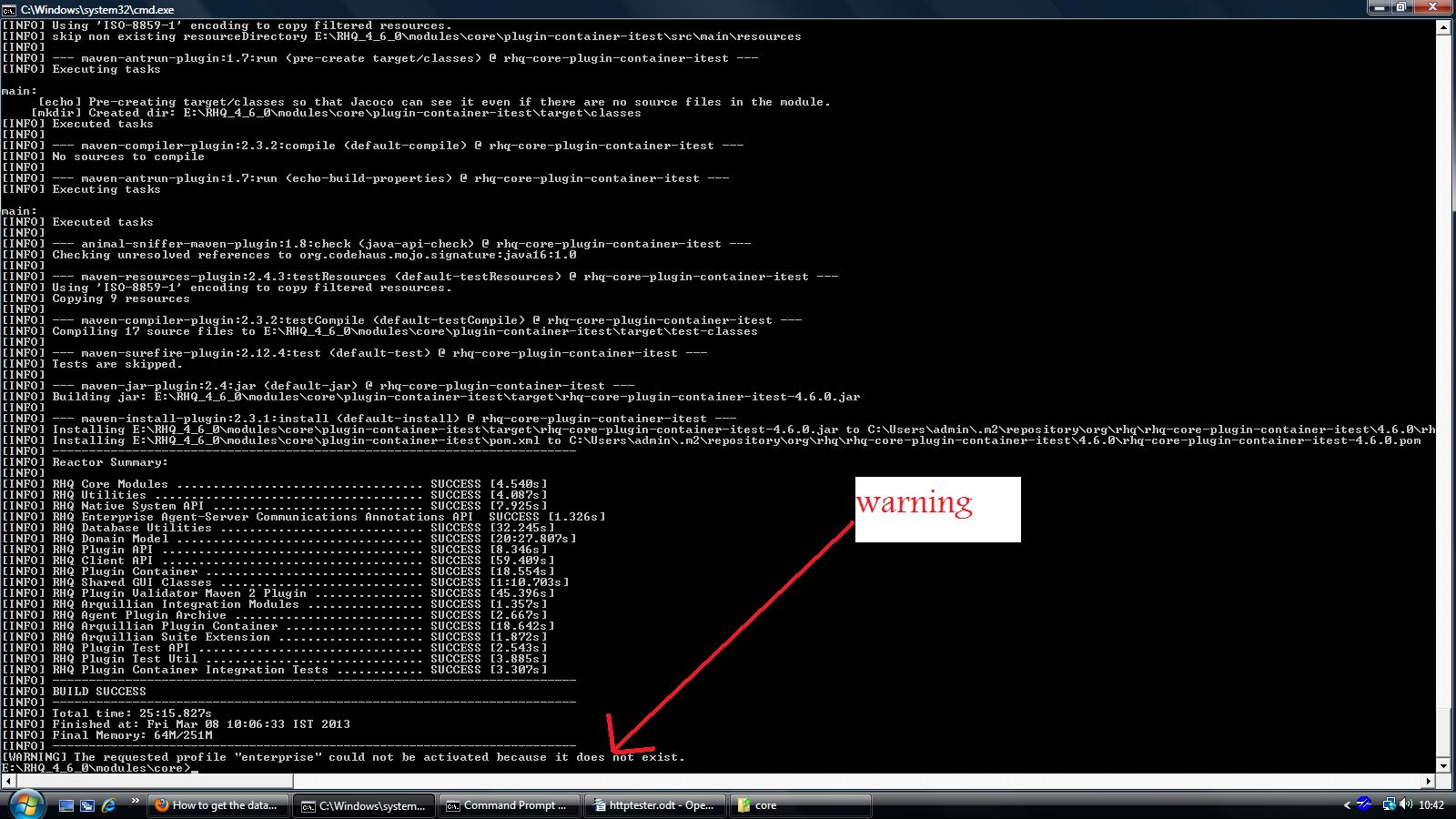Image resolution: width=1456 pixels, height=819 pixels.
Task: Click 'Finished at: Fri Mar 08 10:06:33 IST 2013'
Action: click(201, 724)
